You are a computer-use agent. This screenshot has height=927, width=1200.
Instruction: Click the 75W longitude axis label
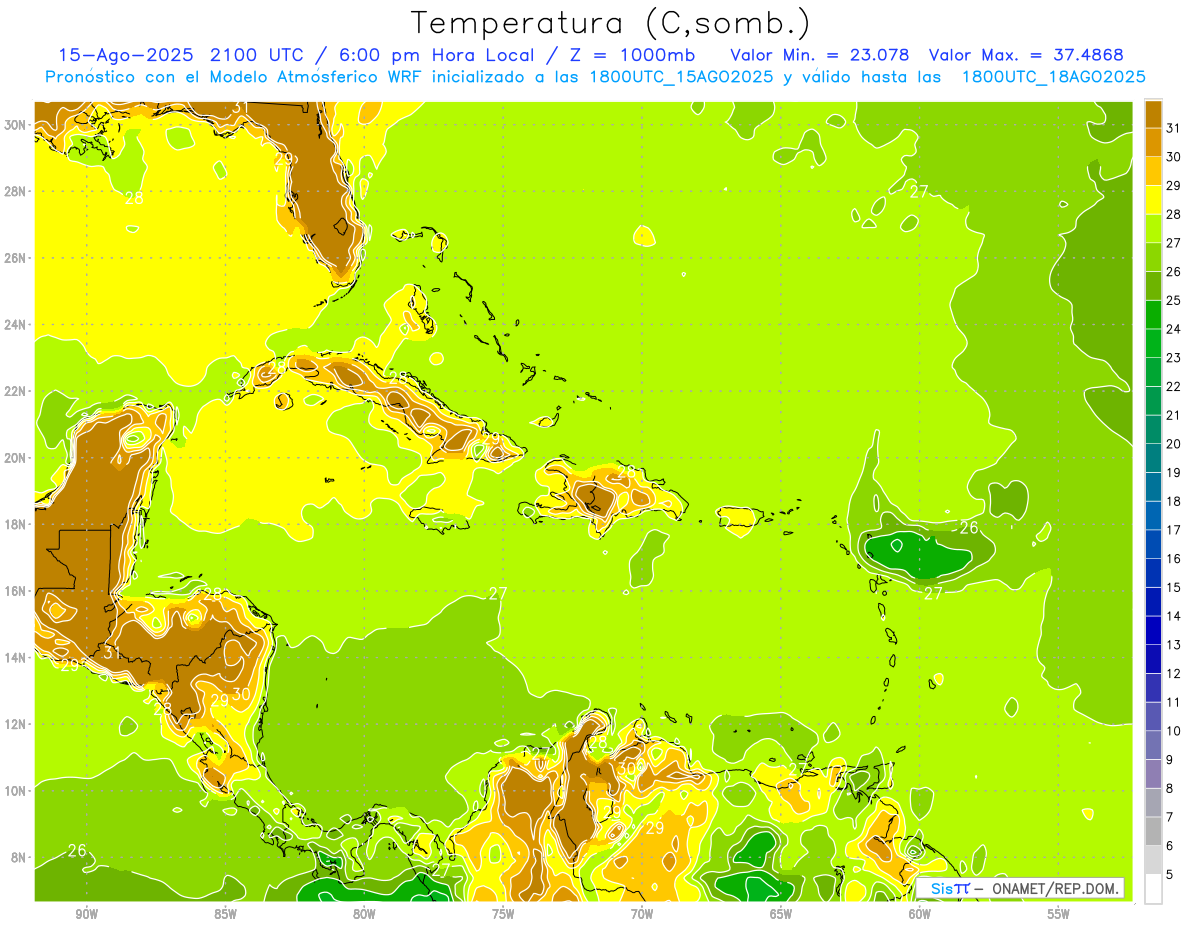503,914
